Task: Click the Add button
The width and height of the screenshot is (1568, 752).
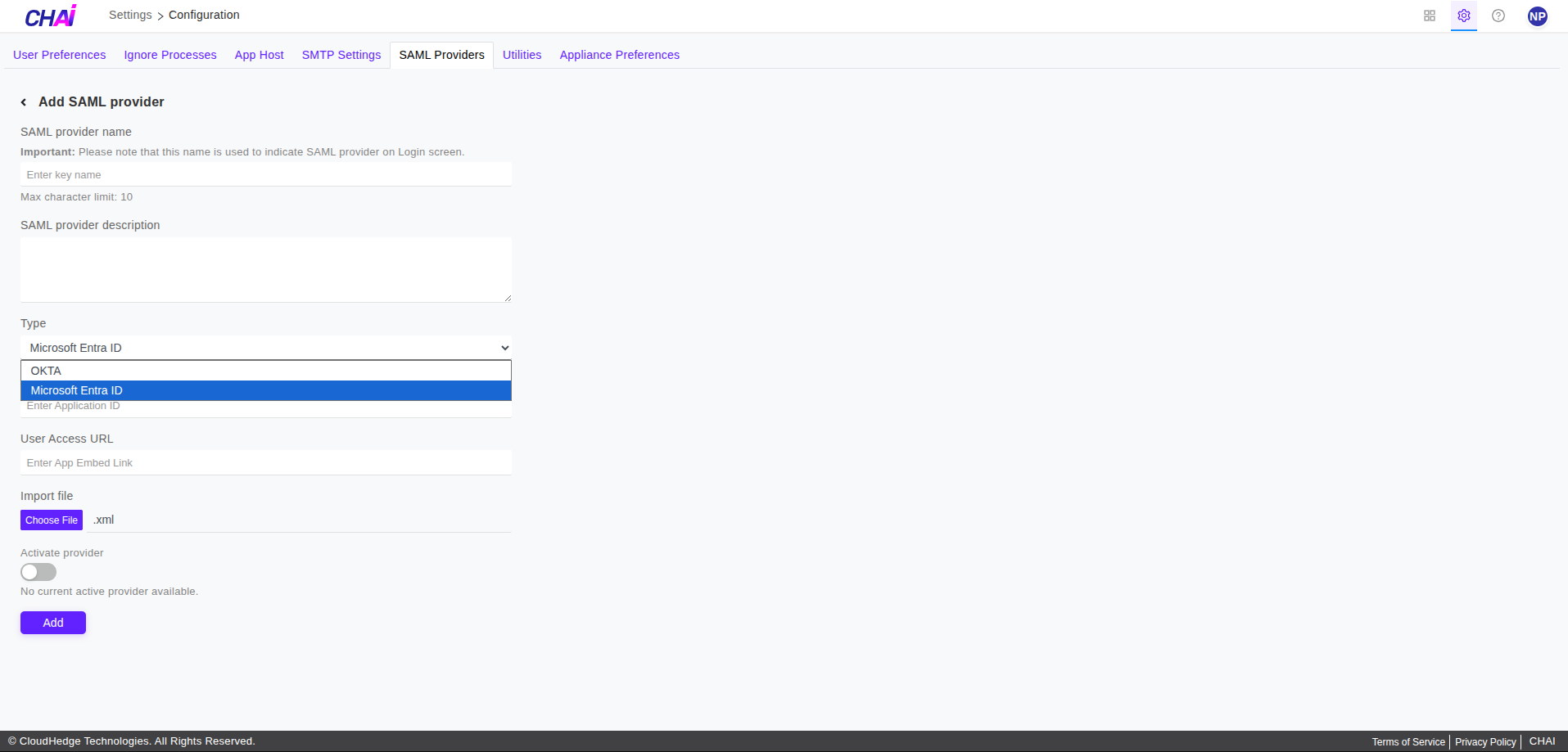Action: pyautogui.click(x=52, y=622)
